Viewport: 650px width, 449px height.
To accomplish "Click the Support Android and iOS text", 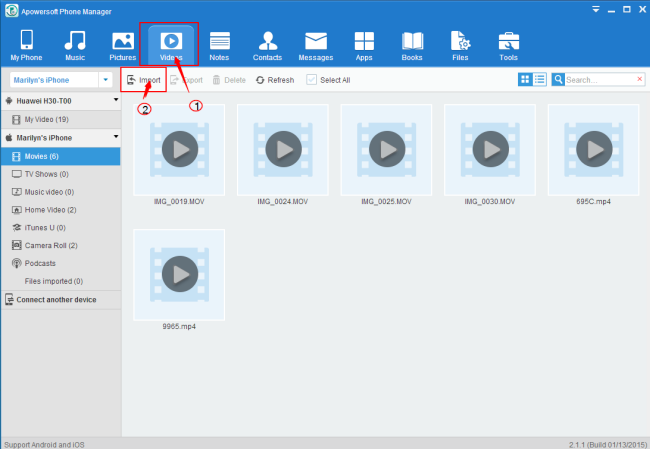I will (x=44, y=445).
